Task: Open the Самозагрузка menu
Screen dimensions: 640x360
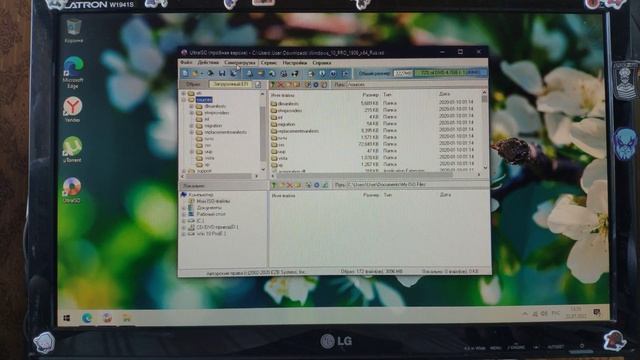Action: pyautogui.click(x=240, y=62)
